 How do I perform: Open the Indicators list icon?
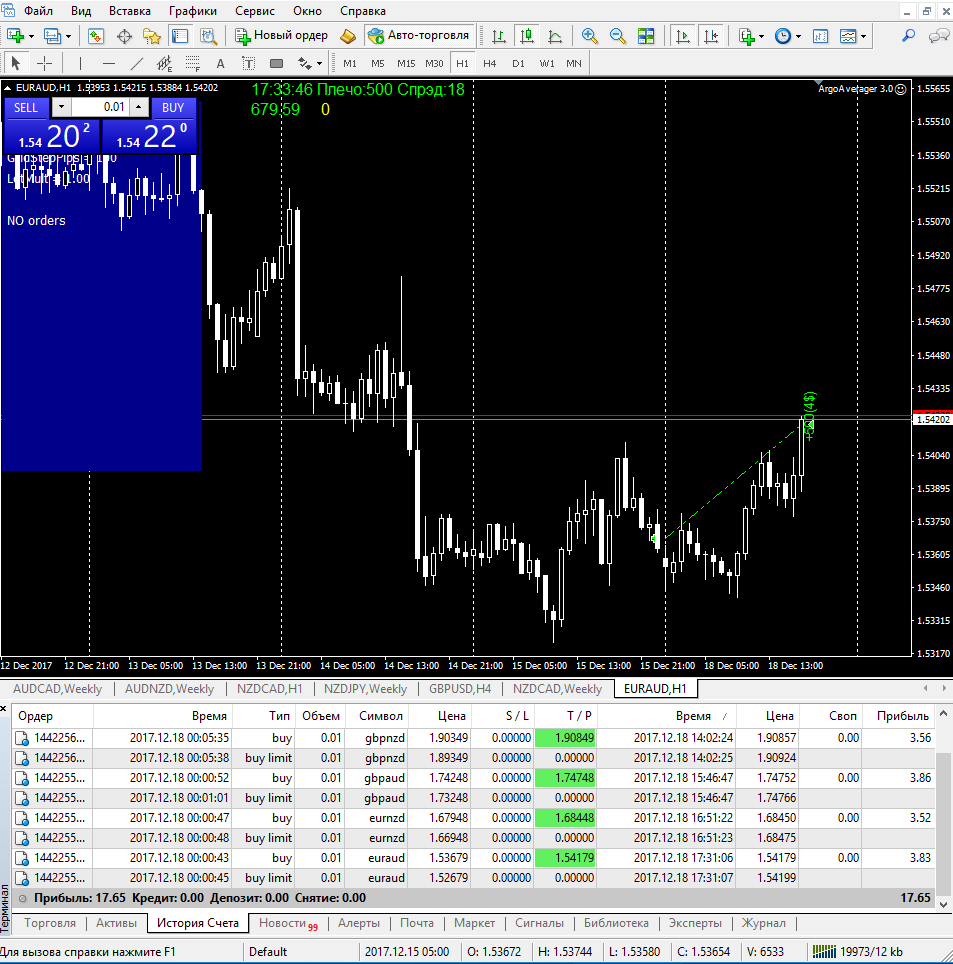[746, 36]
